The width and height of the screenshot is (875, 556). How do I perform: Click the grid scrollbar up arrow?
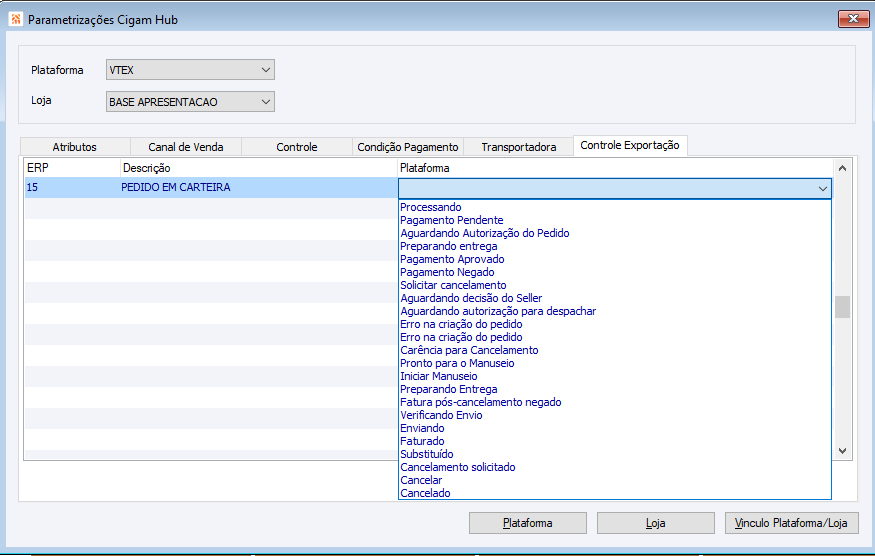843,168
